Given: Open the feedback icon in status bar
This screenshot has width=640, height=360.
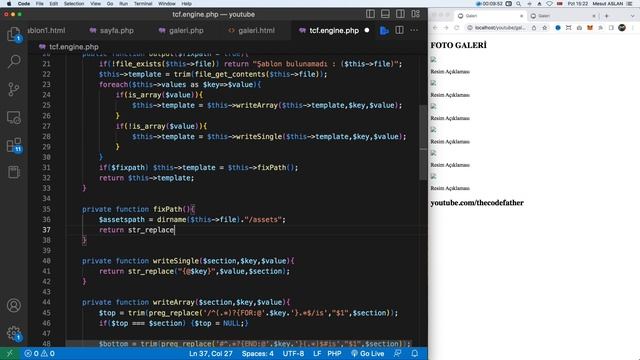Looking at the screenshot, I should (x=397, y=353).
